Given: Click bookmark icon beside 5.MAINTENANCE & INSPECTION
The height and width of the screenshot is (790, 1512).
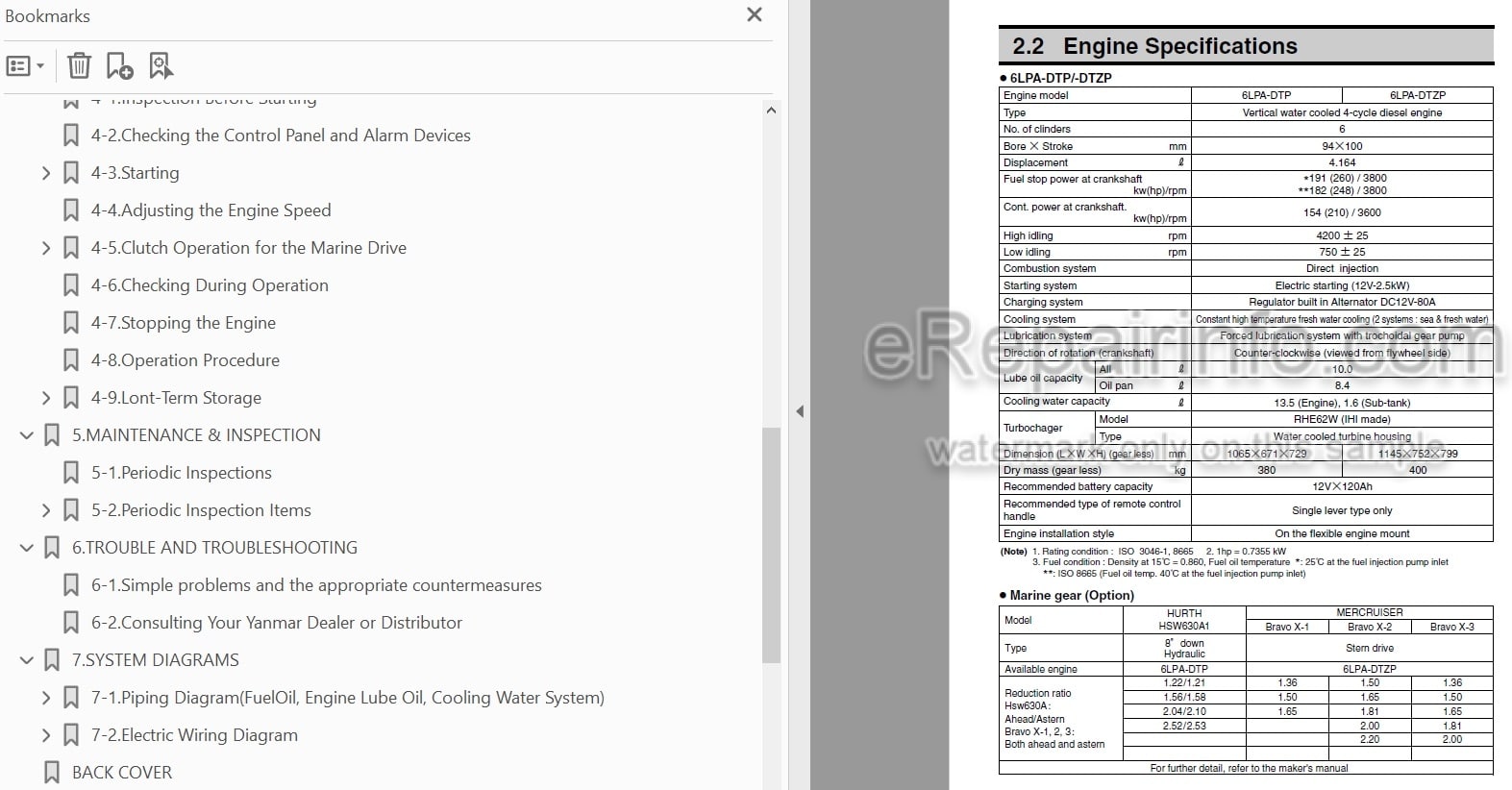Looking at the screenshot, I should pos(52,435).
